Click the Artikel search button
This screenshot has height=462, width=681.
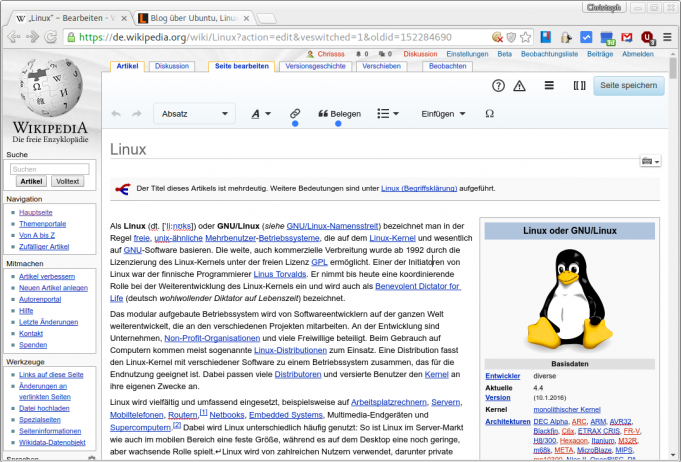click(x=31, y=181)
